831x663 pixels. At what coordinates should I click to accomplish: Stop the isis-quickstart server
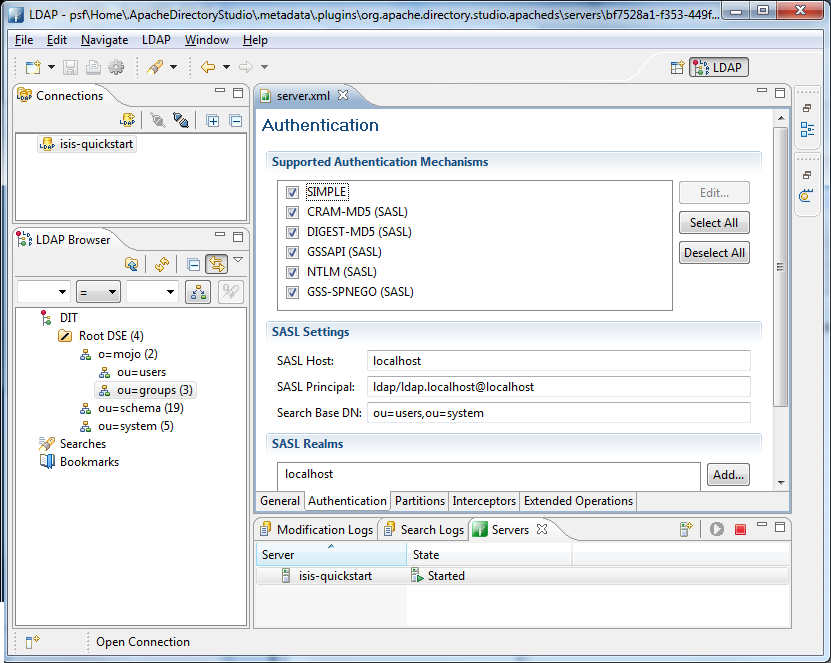(740, 529)
